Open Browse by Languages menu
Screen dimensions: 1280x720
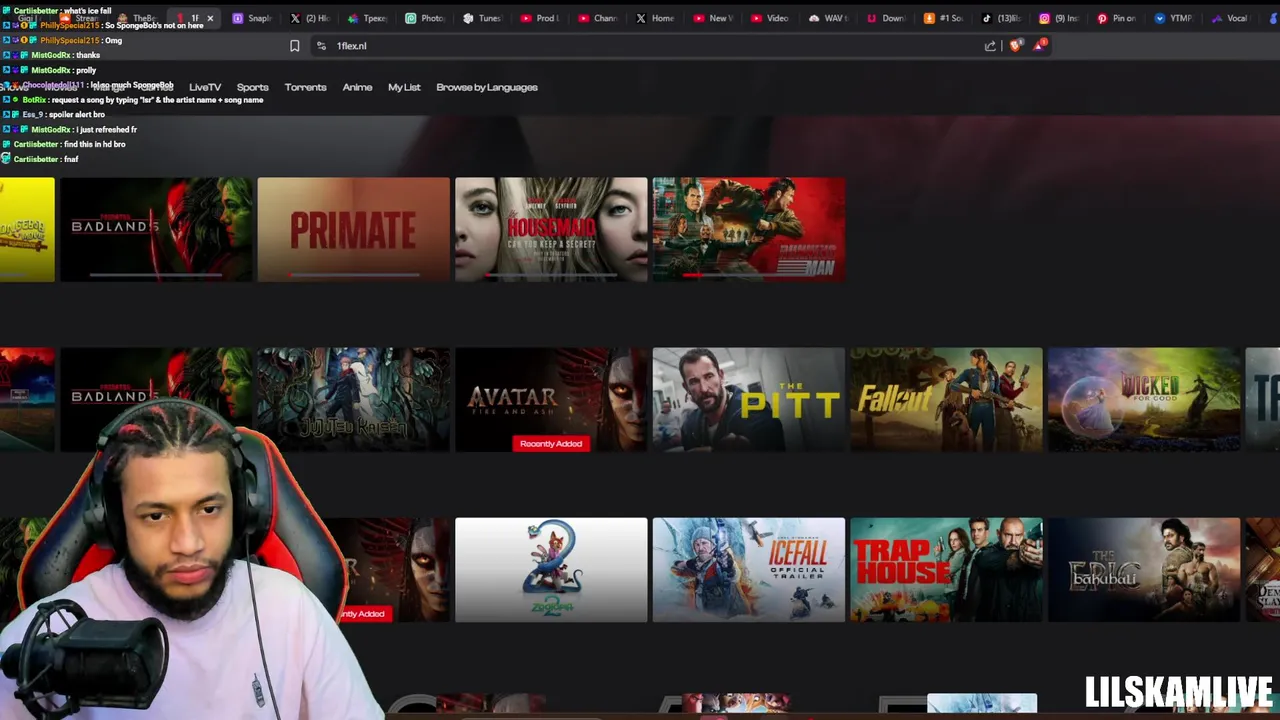487,87
